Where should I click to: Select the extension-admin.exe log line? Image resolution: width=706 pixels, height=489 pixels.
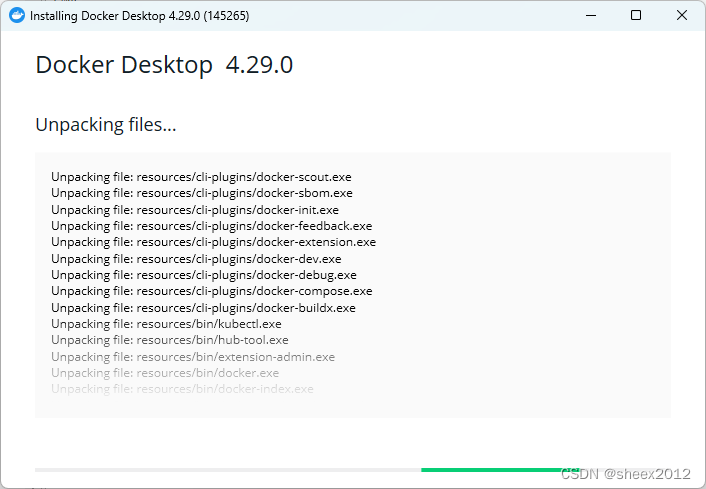[x=193, y=357]
